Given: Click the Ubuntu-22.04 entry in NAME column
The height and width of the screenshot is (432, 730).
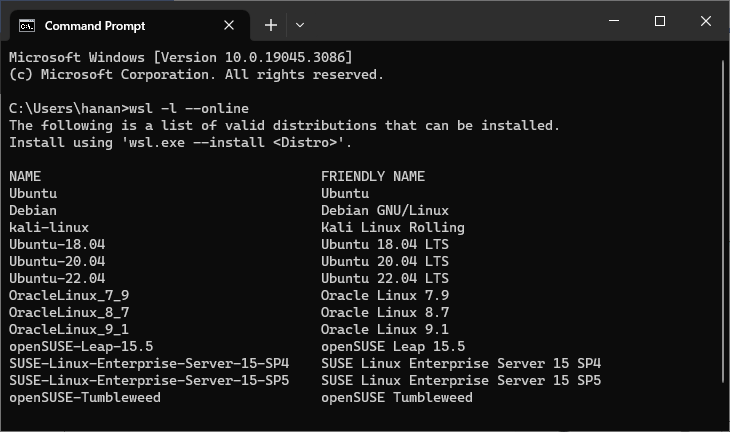Looking at the screenshot, I should (x=57, y=278).
